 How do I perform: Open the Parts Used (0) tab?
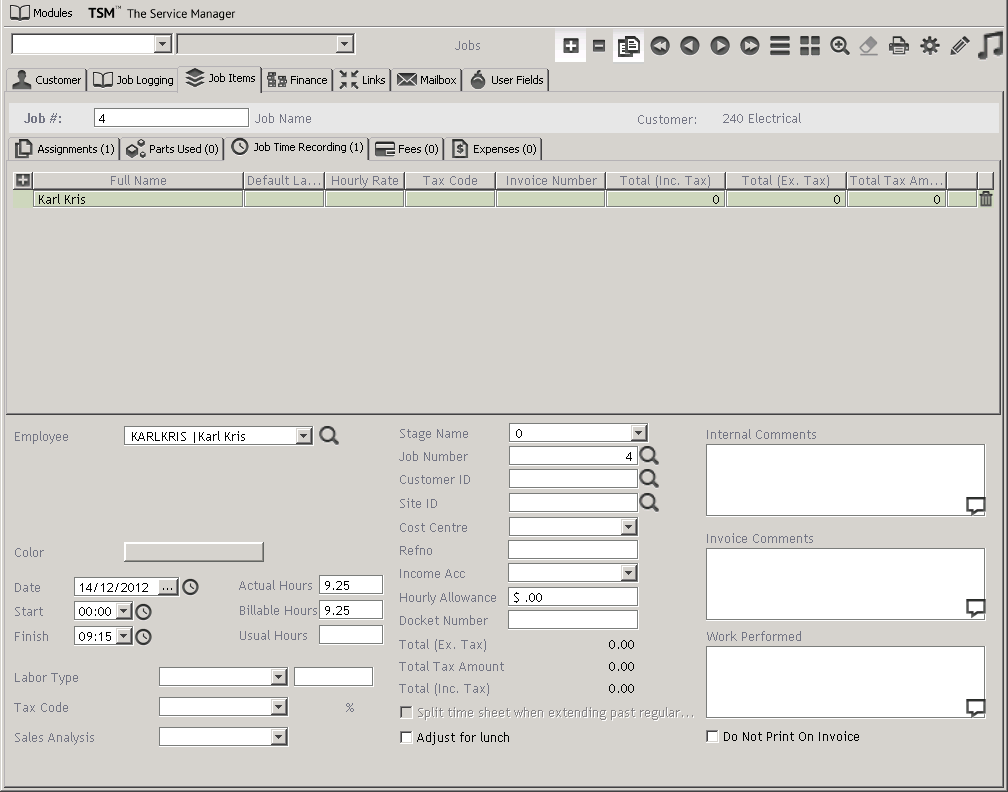173,149
